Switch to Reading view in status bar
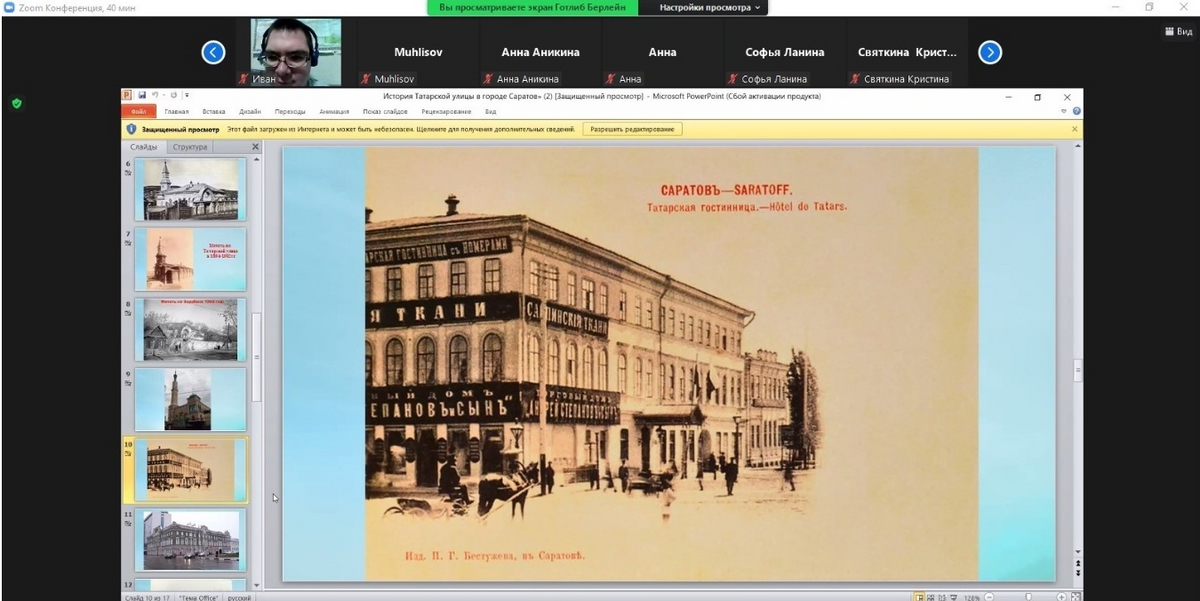Screen dimensions: 1200x601 944,597
